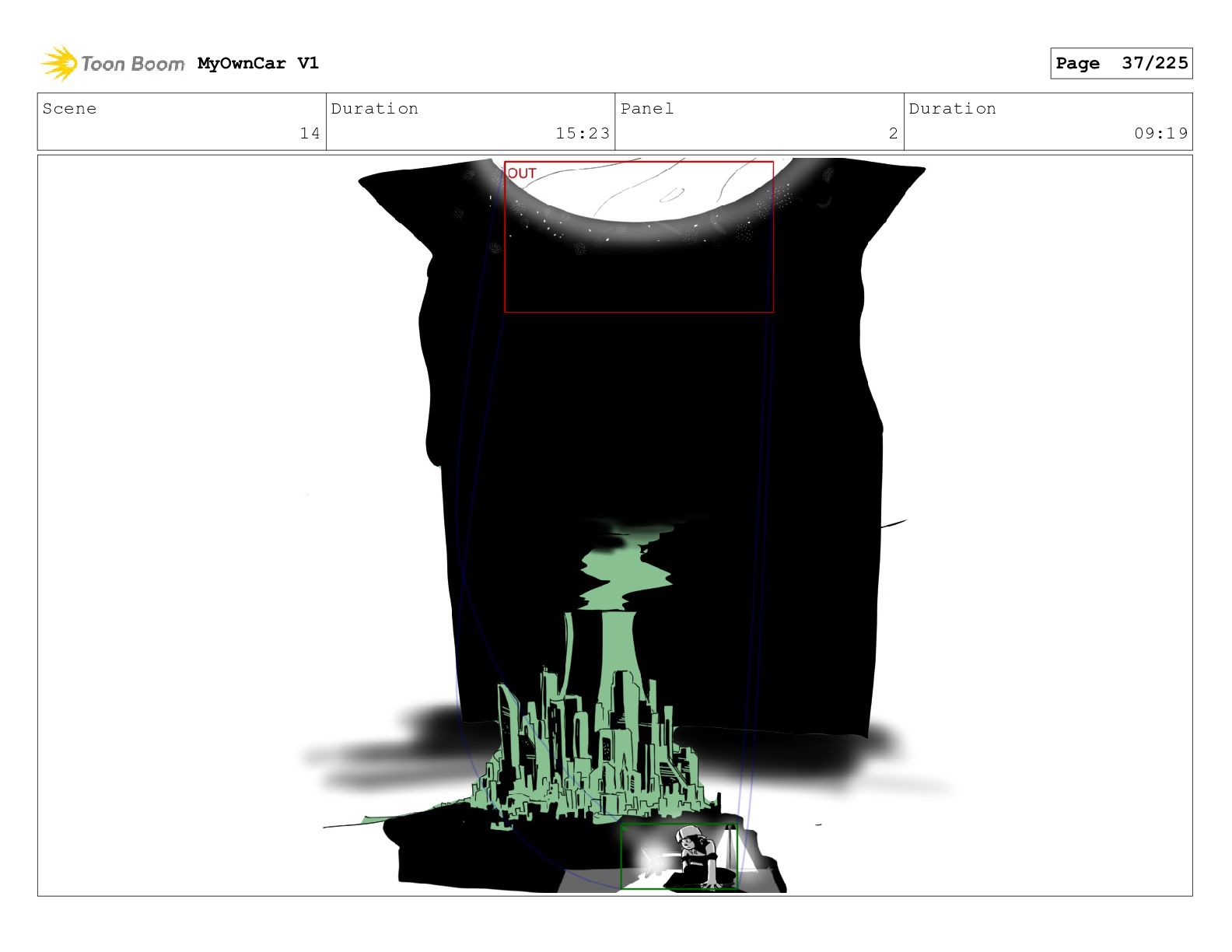Click the black rock platform below the city

click(482, 856)
